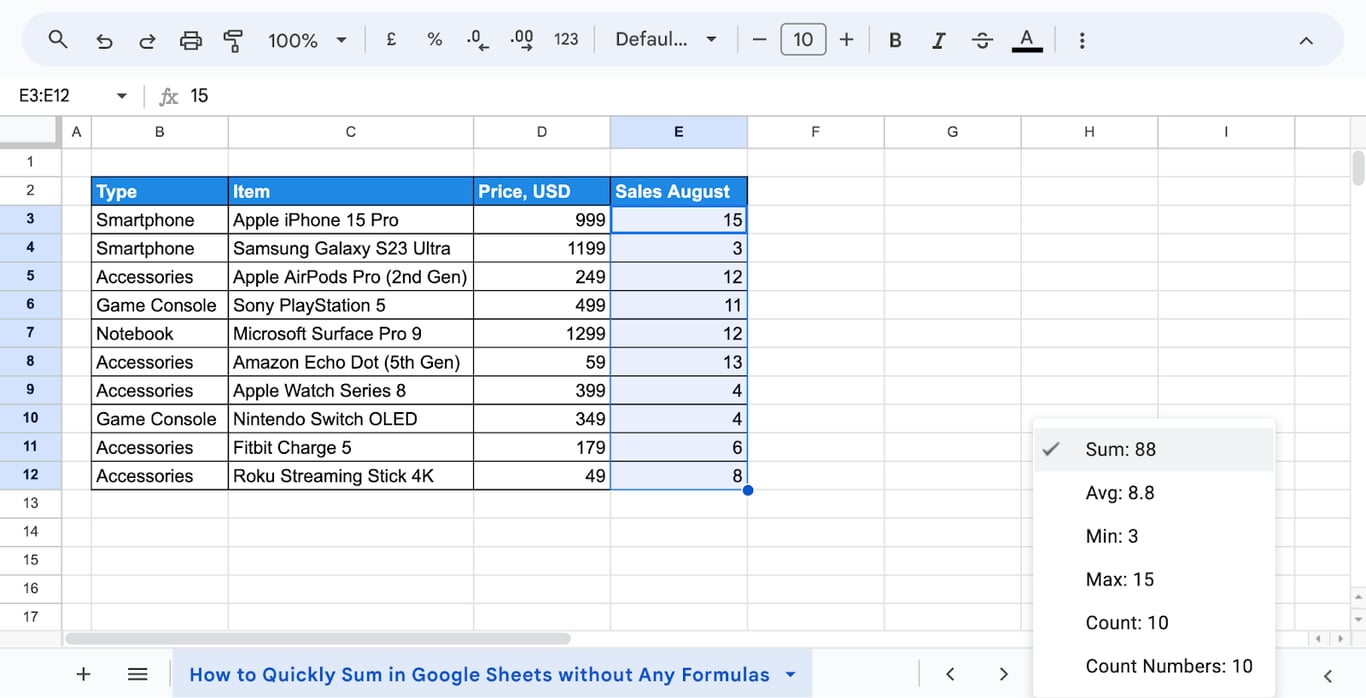Select cell 'Roku Streaming Stick 4K'
The width and height of the screenshot is (1366, 698).
click(351, 476)
